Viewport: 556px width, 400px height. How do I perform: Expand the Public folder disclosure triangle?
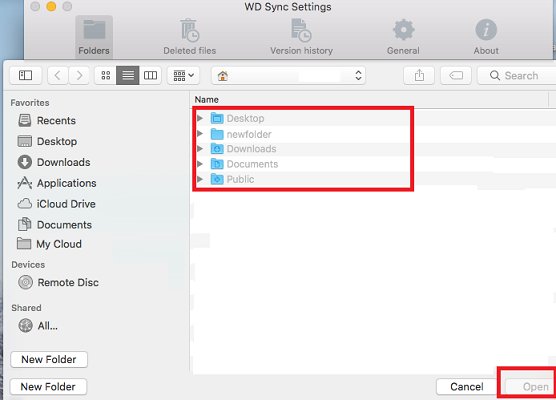[200, 179]
